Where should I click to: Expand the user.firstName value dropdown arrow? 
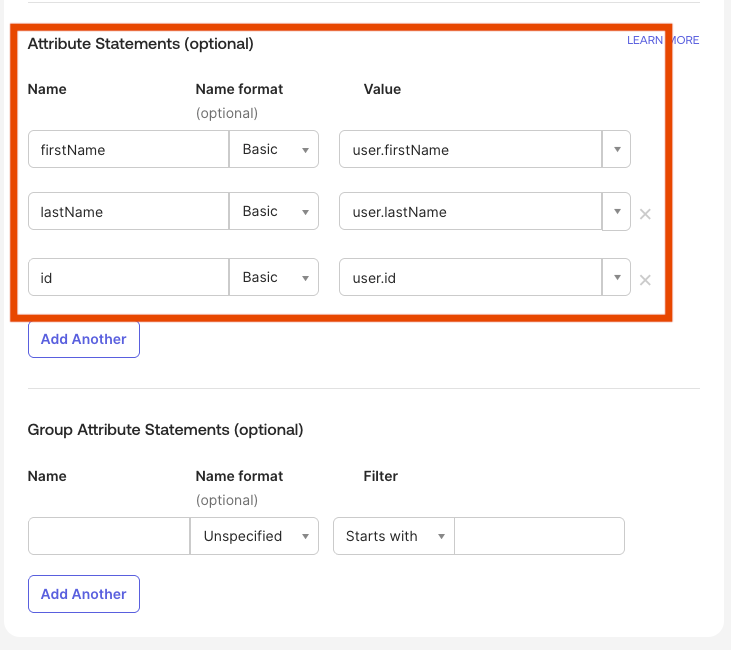click(616, 150)
